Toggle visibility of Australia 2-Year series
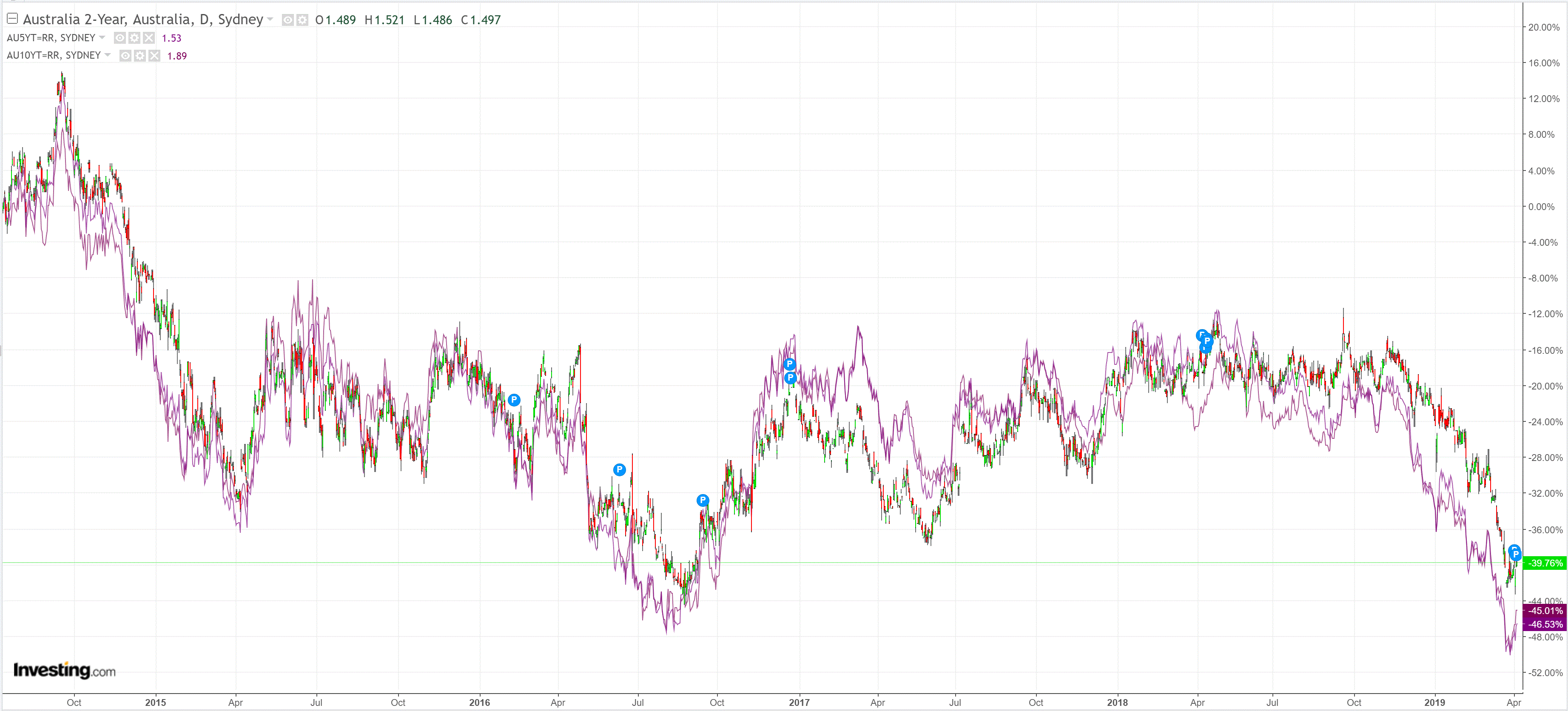Screen dimensions: 1568x711 point(288,20)
